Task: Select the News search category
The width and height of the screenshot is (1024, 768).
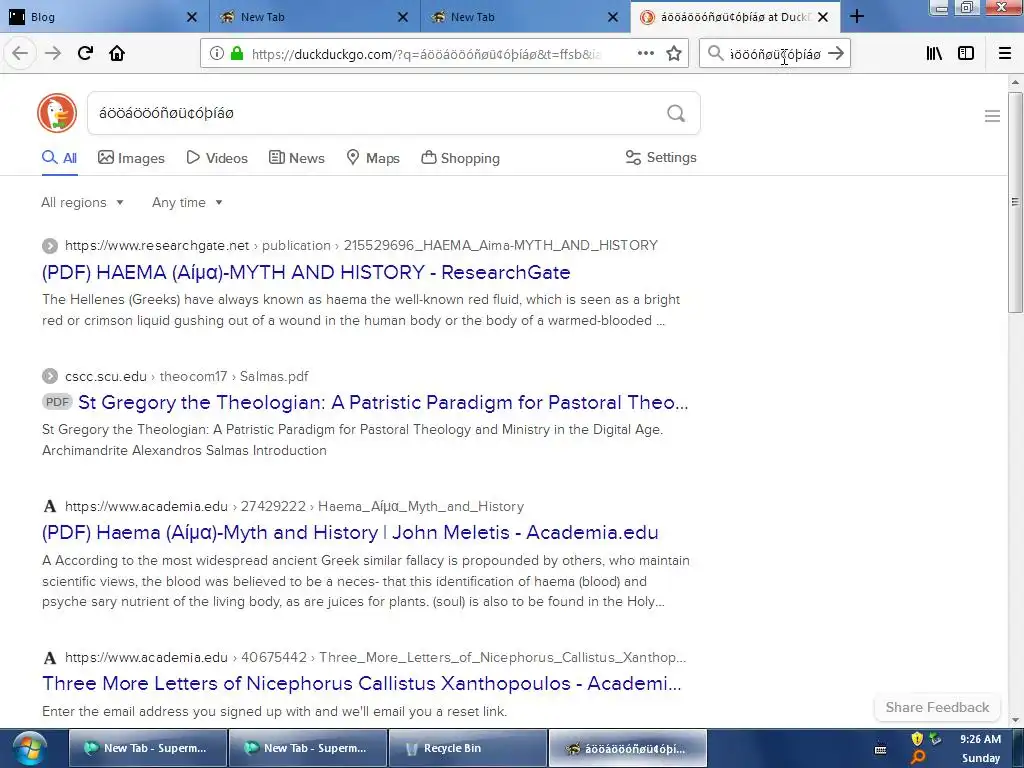Action: click(x=296, y=159)
